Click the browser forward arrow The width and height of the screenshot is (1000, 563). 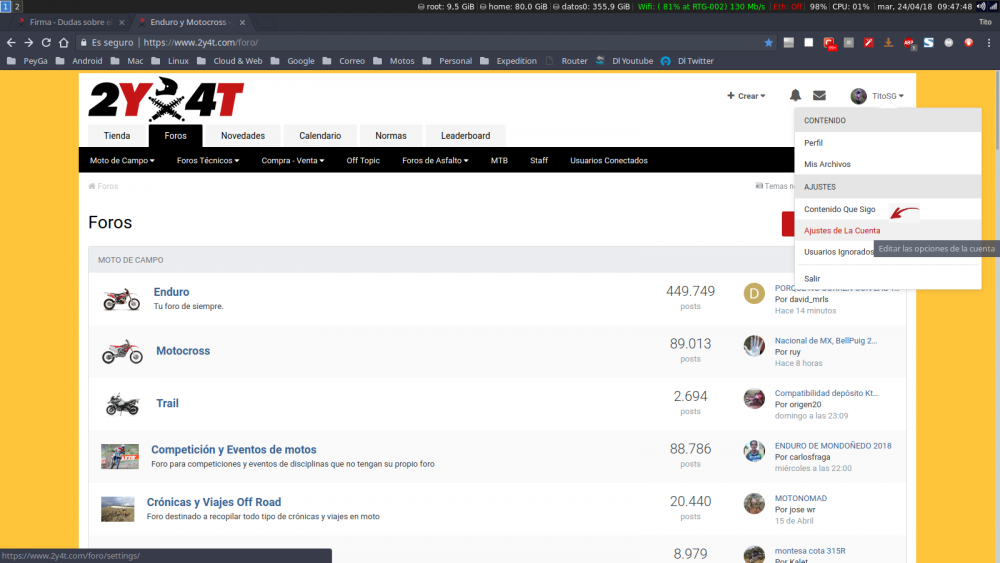(x=29, y=42)
